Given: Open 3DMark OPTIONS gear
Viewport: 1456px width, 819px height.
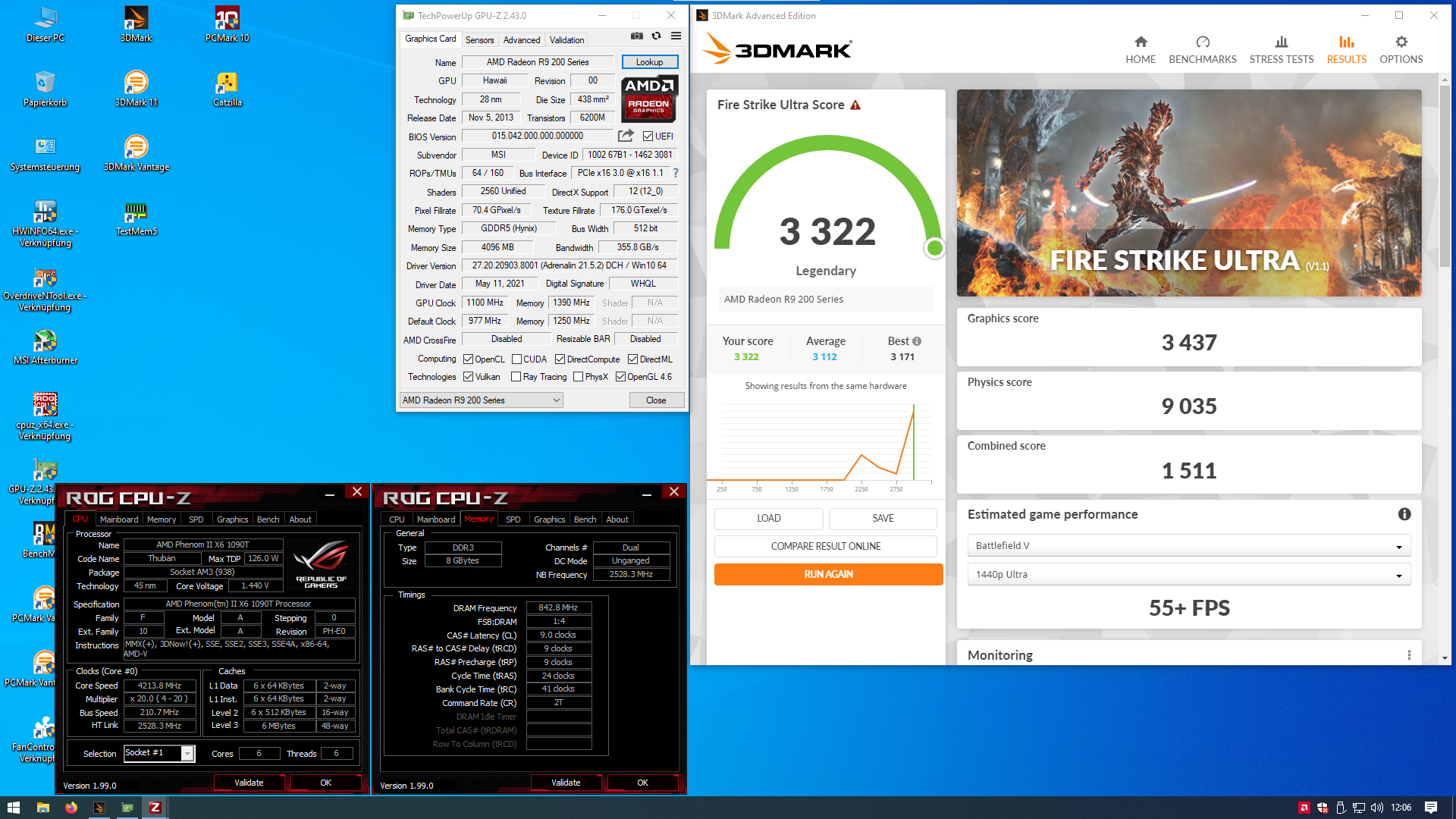Looking at the screenshot, I should (x=1401, y=50).
